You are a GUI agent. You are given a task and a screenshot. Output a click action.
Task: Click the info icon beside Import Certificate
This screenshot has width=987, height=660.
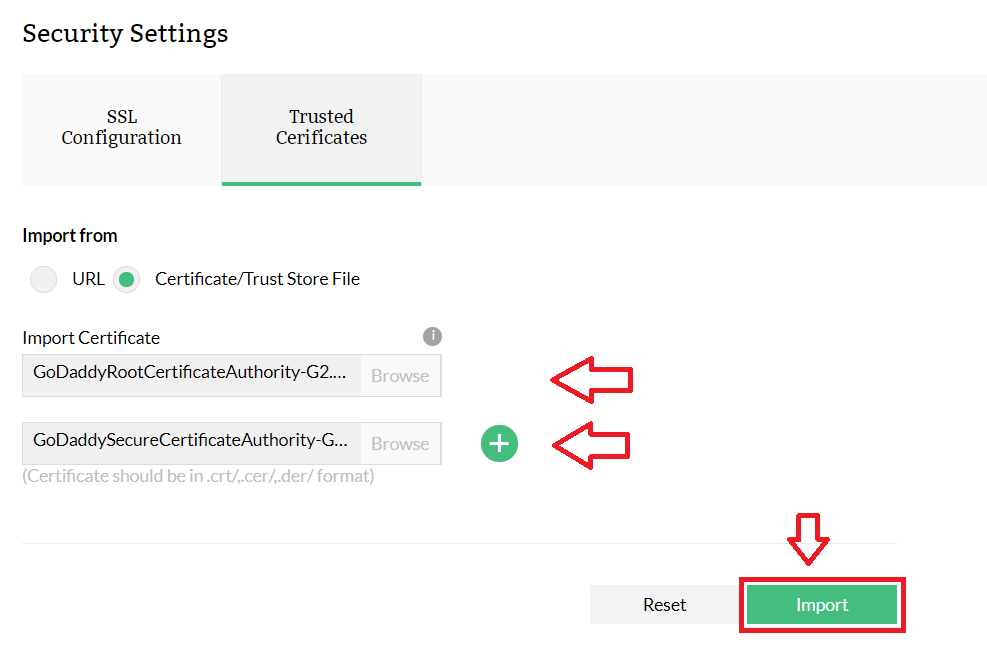click(x=432, y=336)
